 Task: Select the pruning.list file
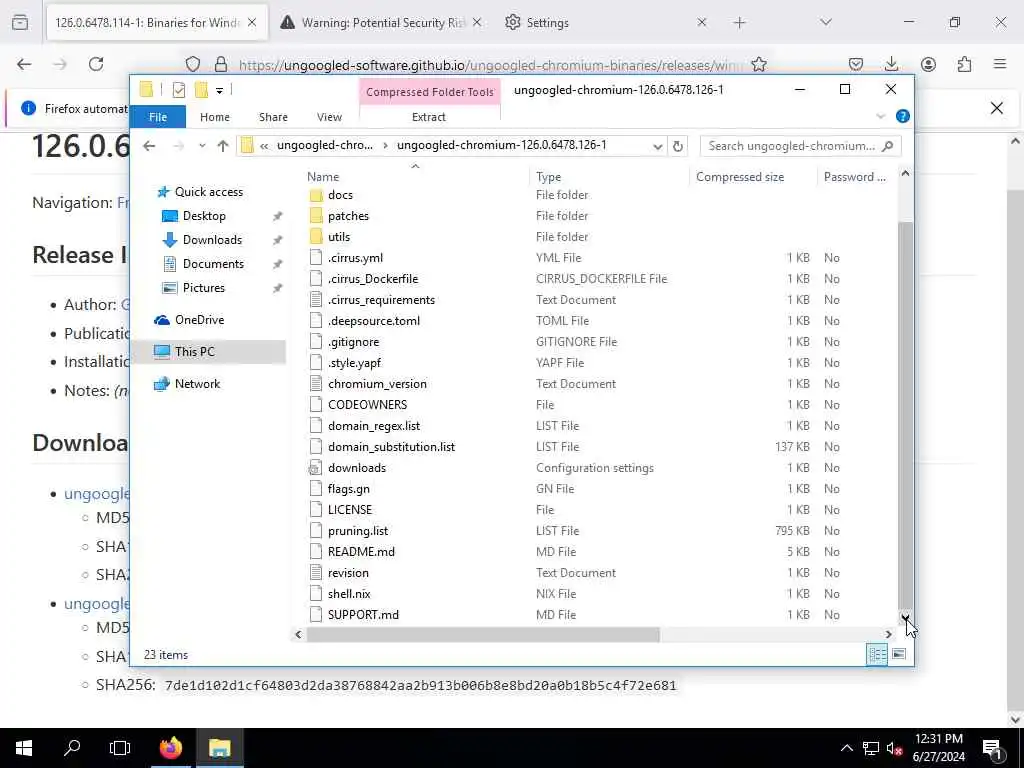pyautogui.click(x=358, y=531)
